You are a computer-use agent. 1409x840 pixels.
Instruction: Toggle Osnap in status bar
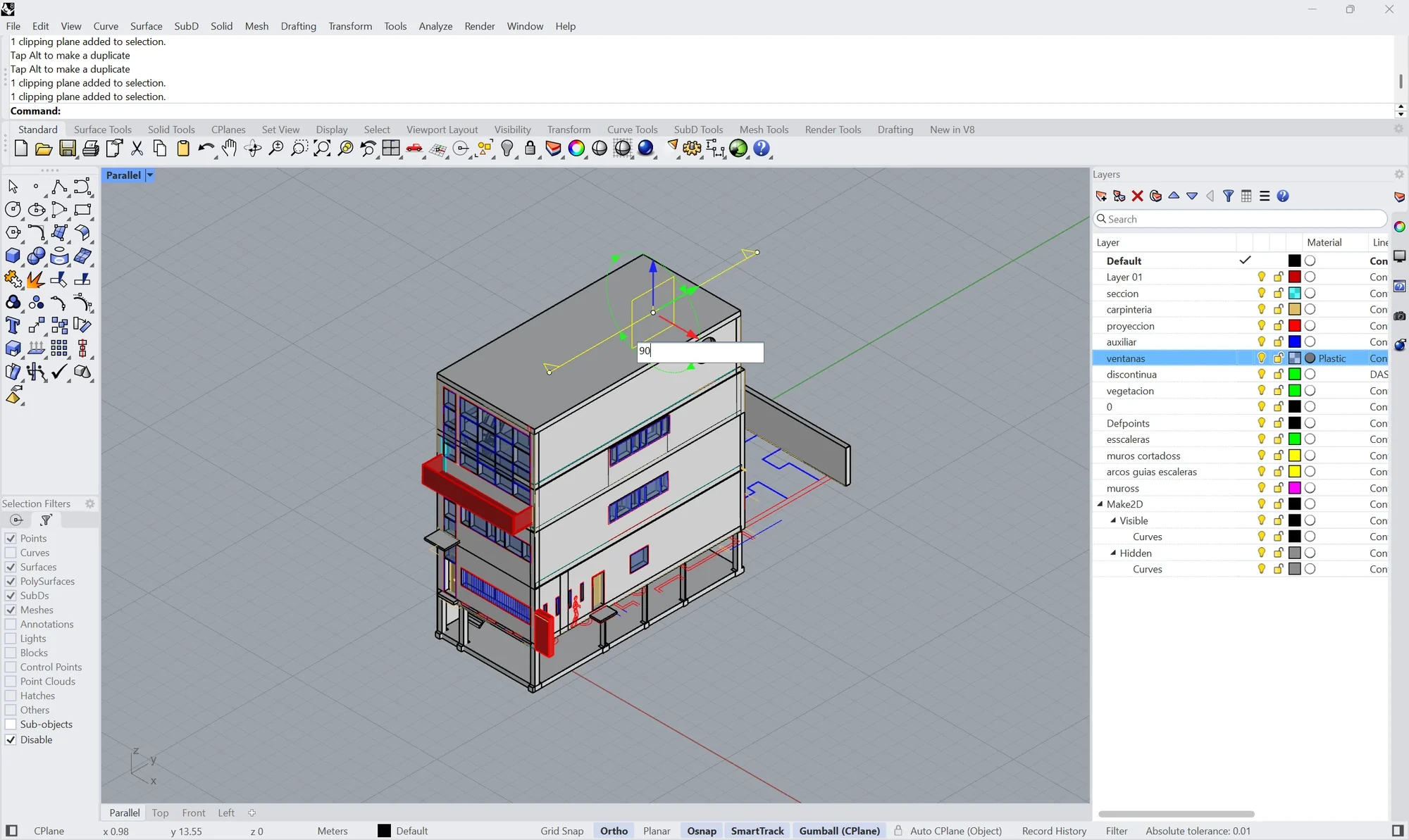(x=702, y=831)
